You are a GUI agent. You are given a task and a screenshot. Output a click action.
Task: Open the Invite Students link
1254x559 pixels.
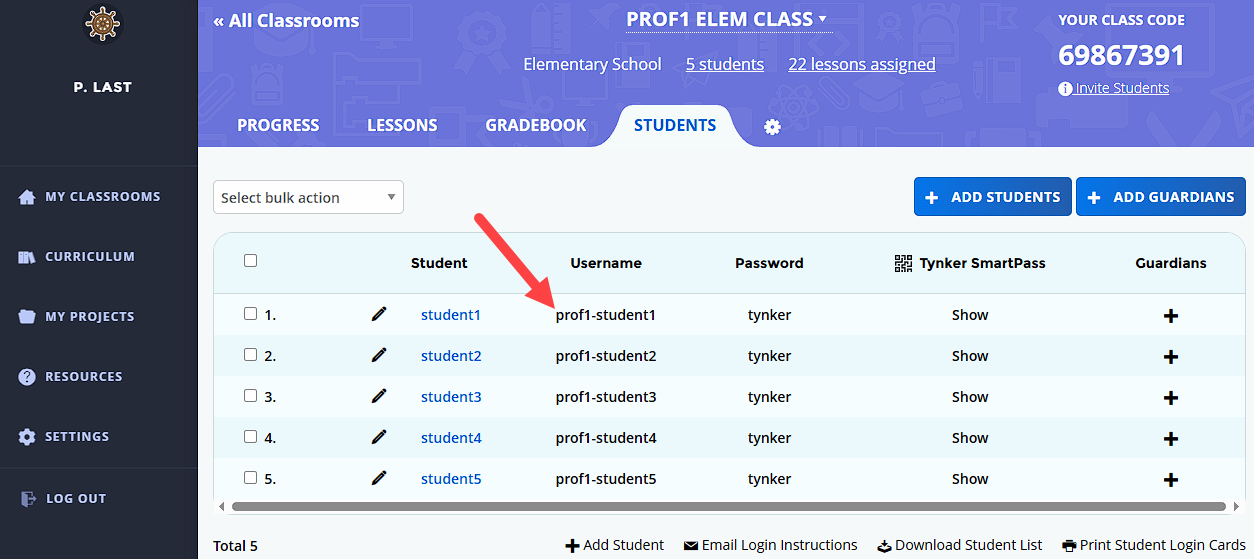click(1114, 88)
